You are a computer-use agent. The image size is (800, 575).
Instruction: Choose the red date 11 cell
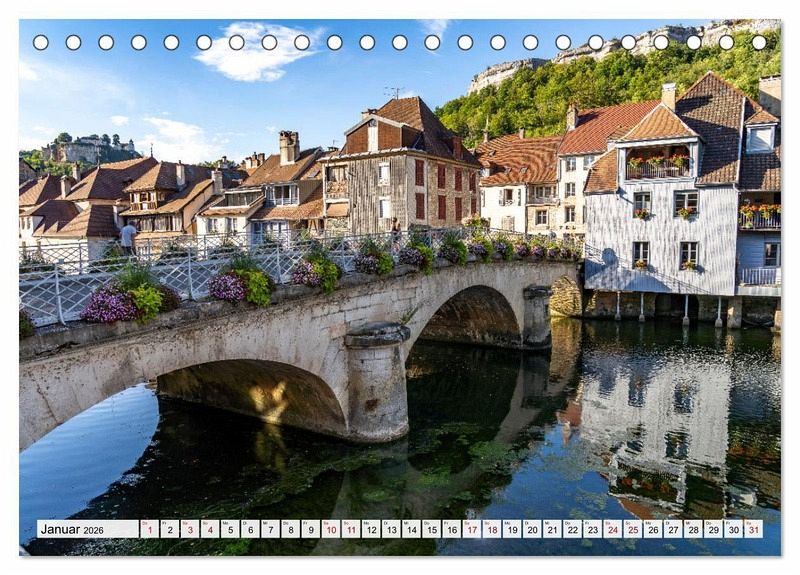(x=351, y=529)
